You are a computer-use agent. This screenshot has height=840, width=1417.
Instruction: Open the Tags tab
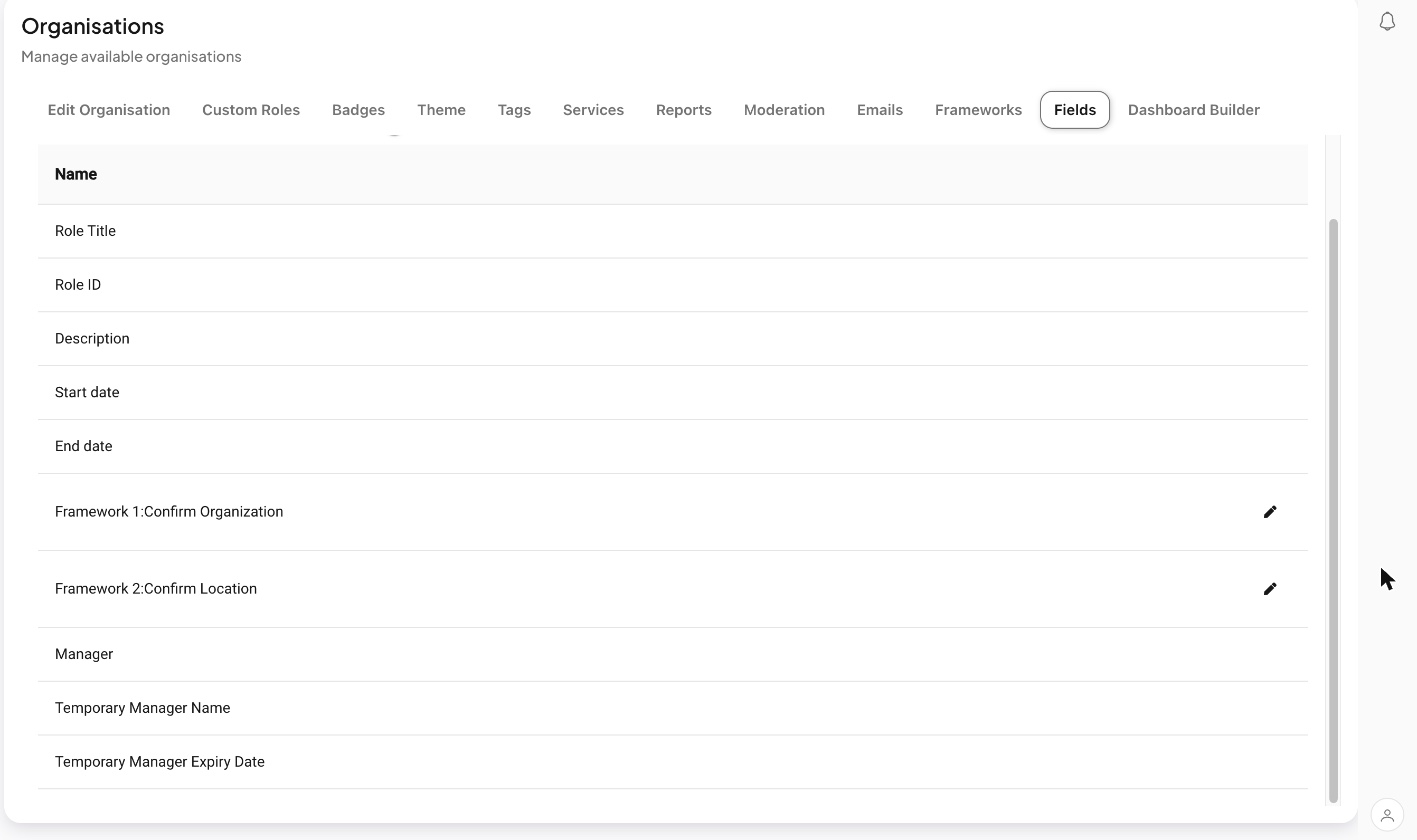click(514, 110)
